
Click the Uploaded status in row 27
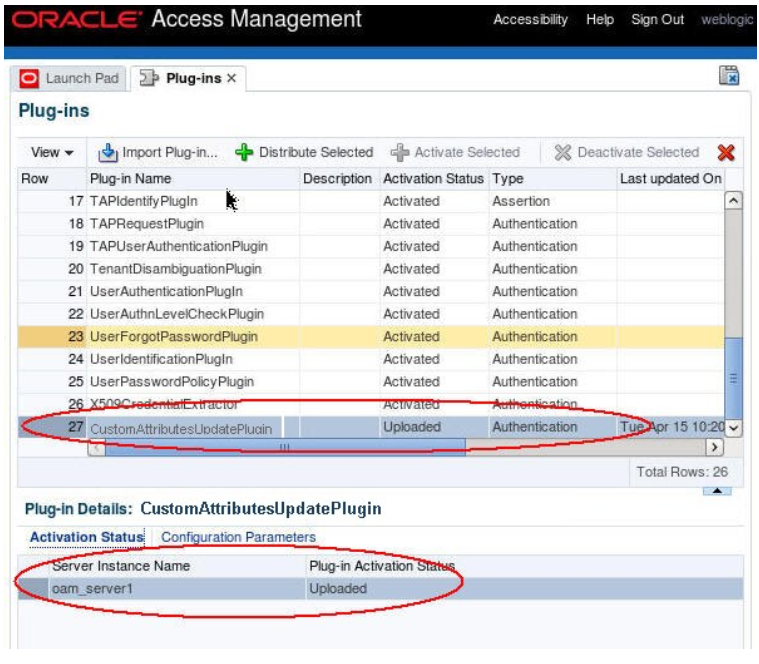412,427
